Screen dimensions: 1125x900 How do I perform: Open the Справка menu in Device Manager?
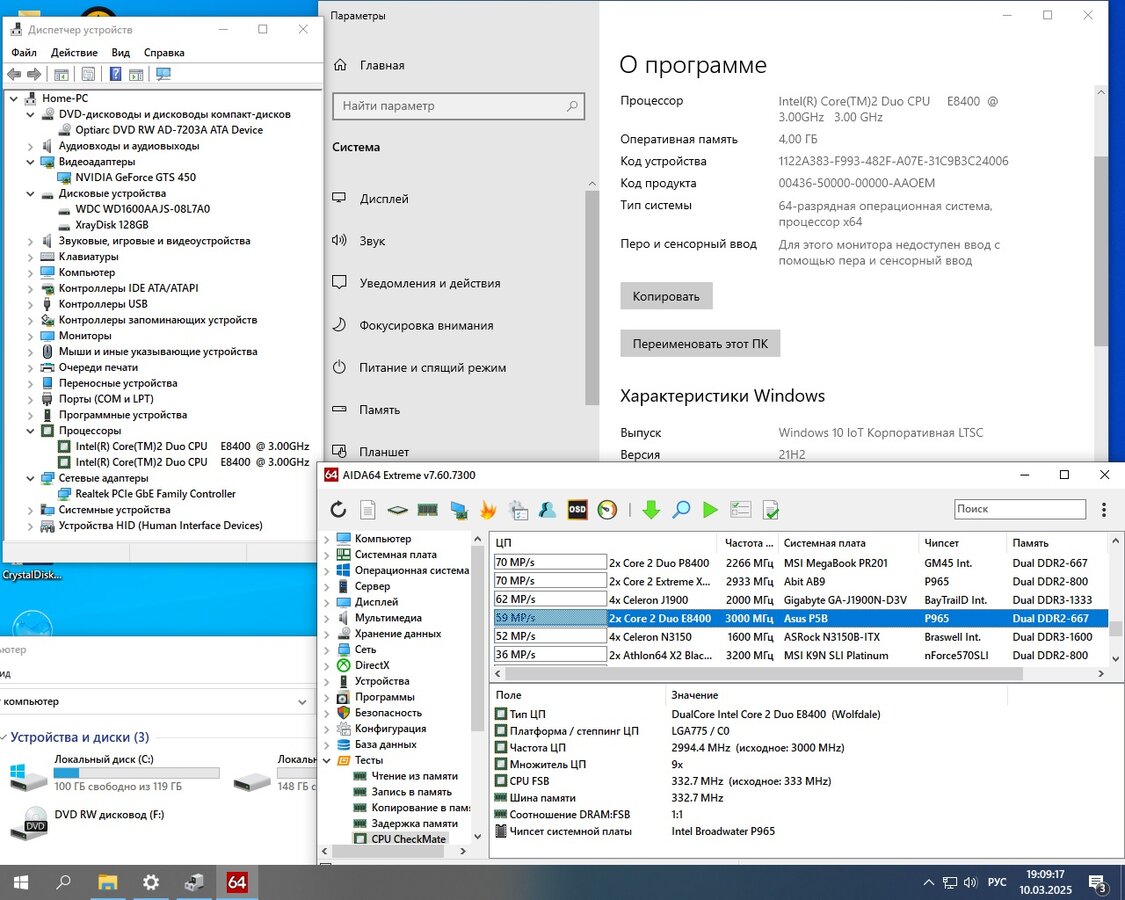[164, 52]
